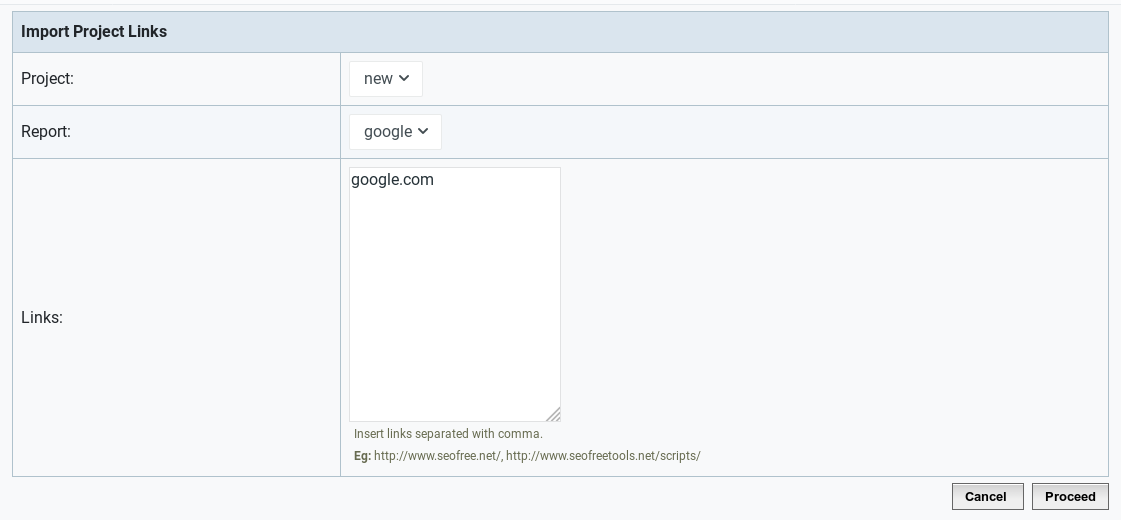Click the chevron arrow beside "new"
This screenshot has width=1121, height=520.
pyautogui.click(x=404, y=79)
